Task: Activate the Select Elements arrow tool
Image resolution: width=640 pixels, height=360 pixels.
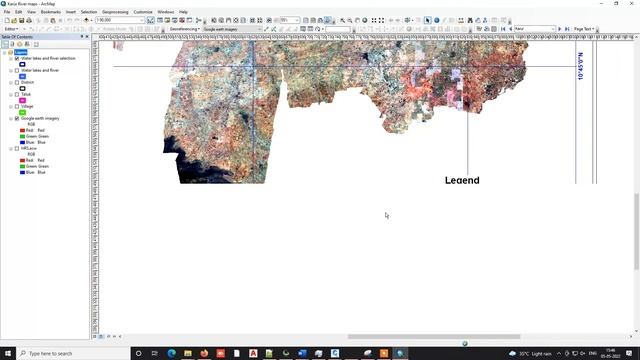Action: point(427,20)
